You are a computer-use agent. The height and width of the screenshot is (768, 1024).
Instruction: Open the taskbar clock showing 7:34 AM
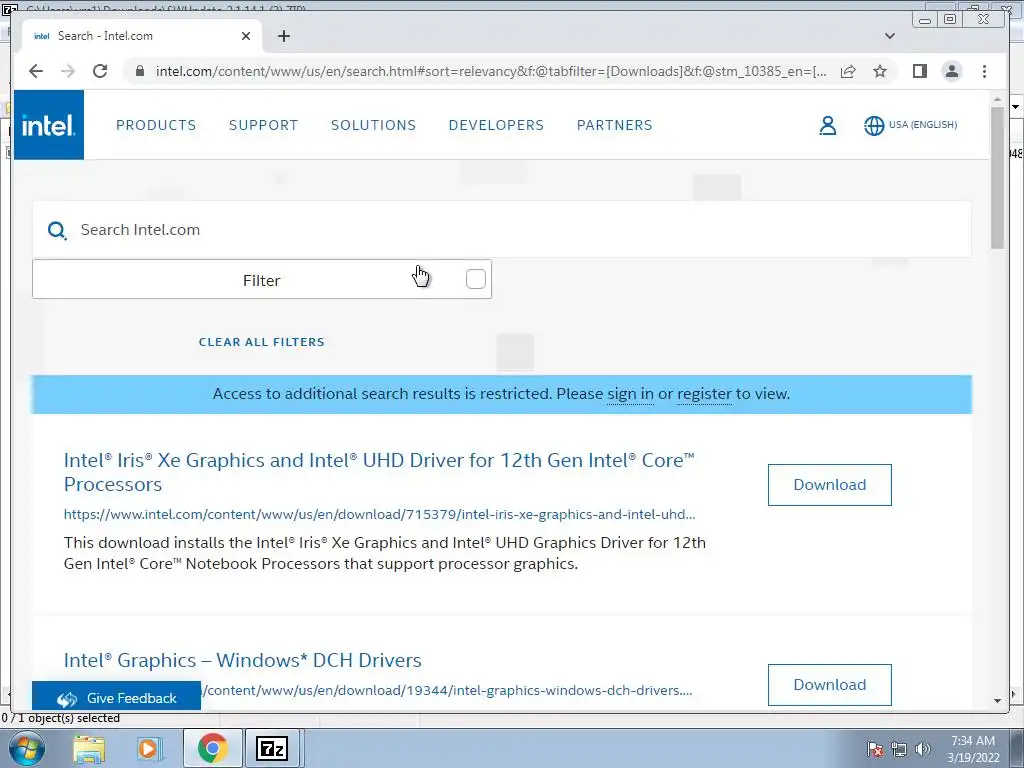pyautogui.click(x=973, y=749)
